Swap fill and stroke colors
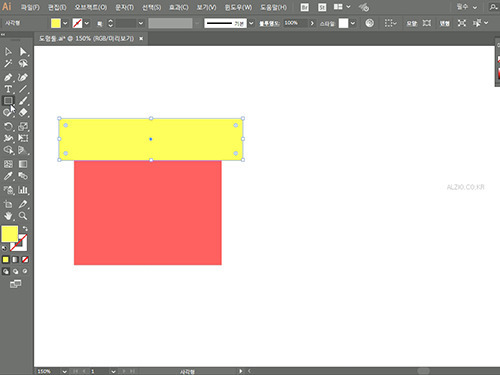Viewport: 500px width, 375px height. (25, 229)
